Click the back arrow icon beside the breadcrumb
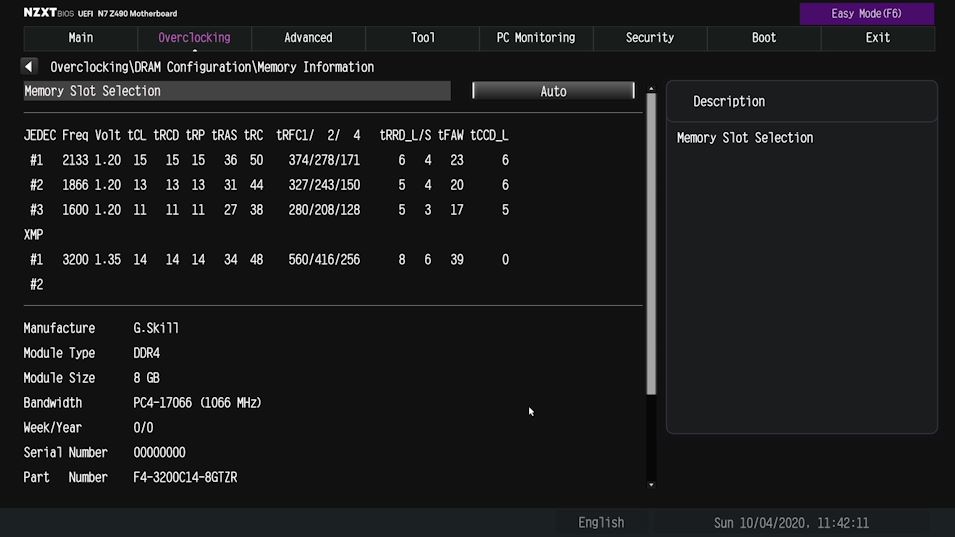955x537 pixels. [x=29, y=66]
